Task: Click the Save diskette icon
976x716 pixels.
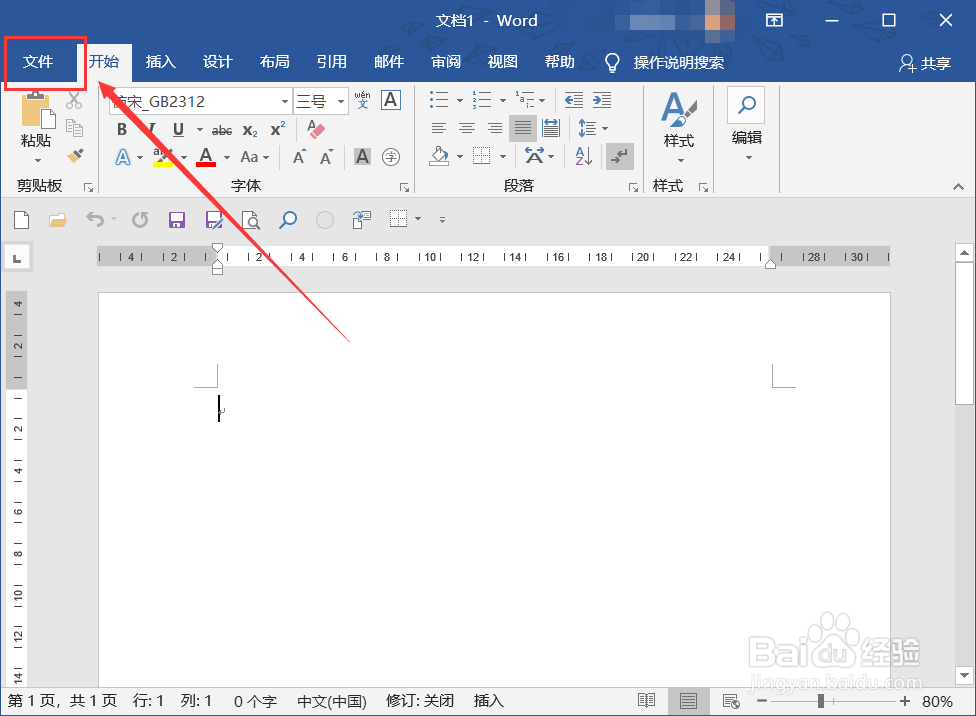Action: 177,219
